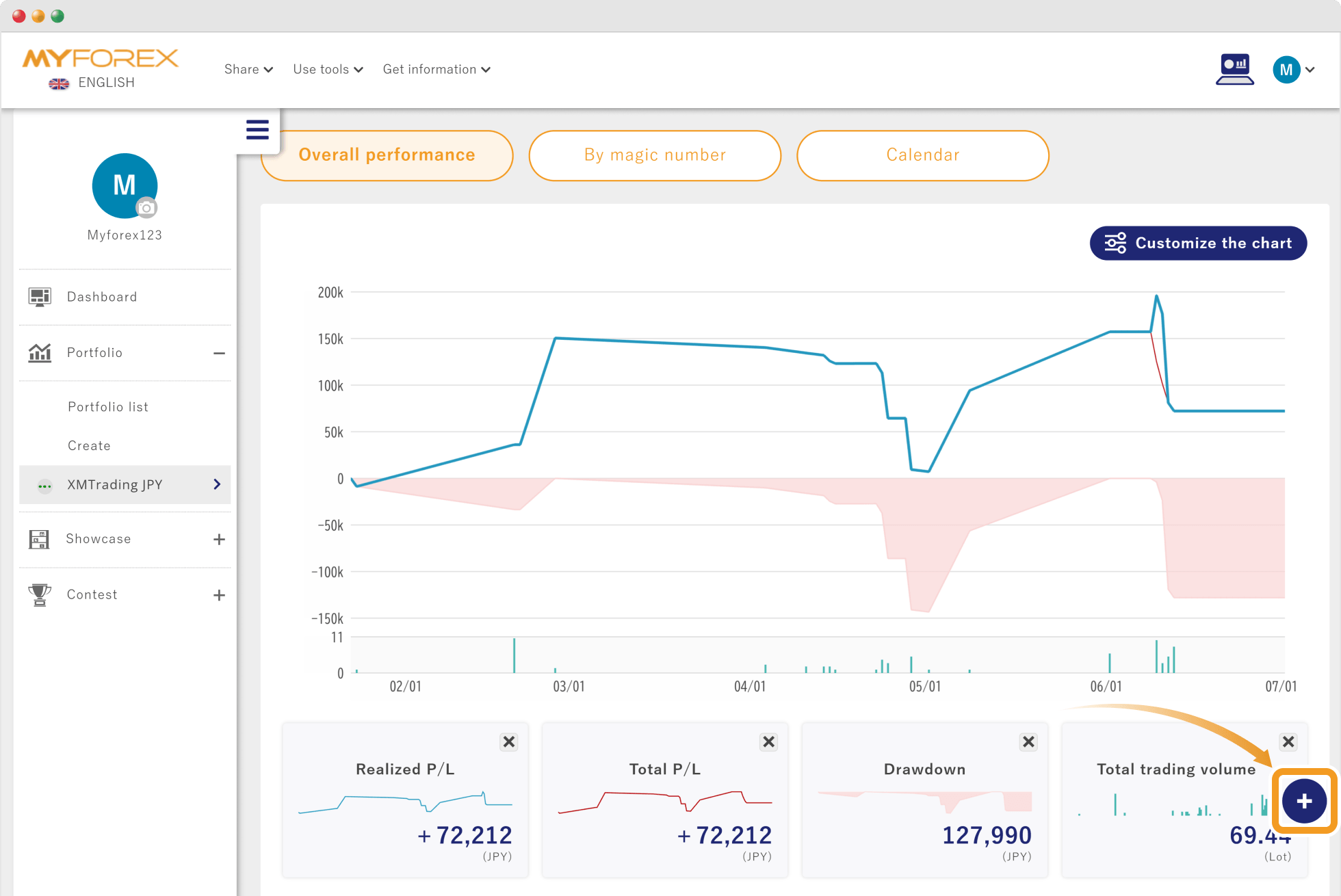Click the blue plus add-widget button
This screenshot has height=896, width=1341.
click(x=1304, y=801)
